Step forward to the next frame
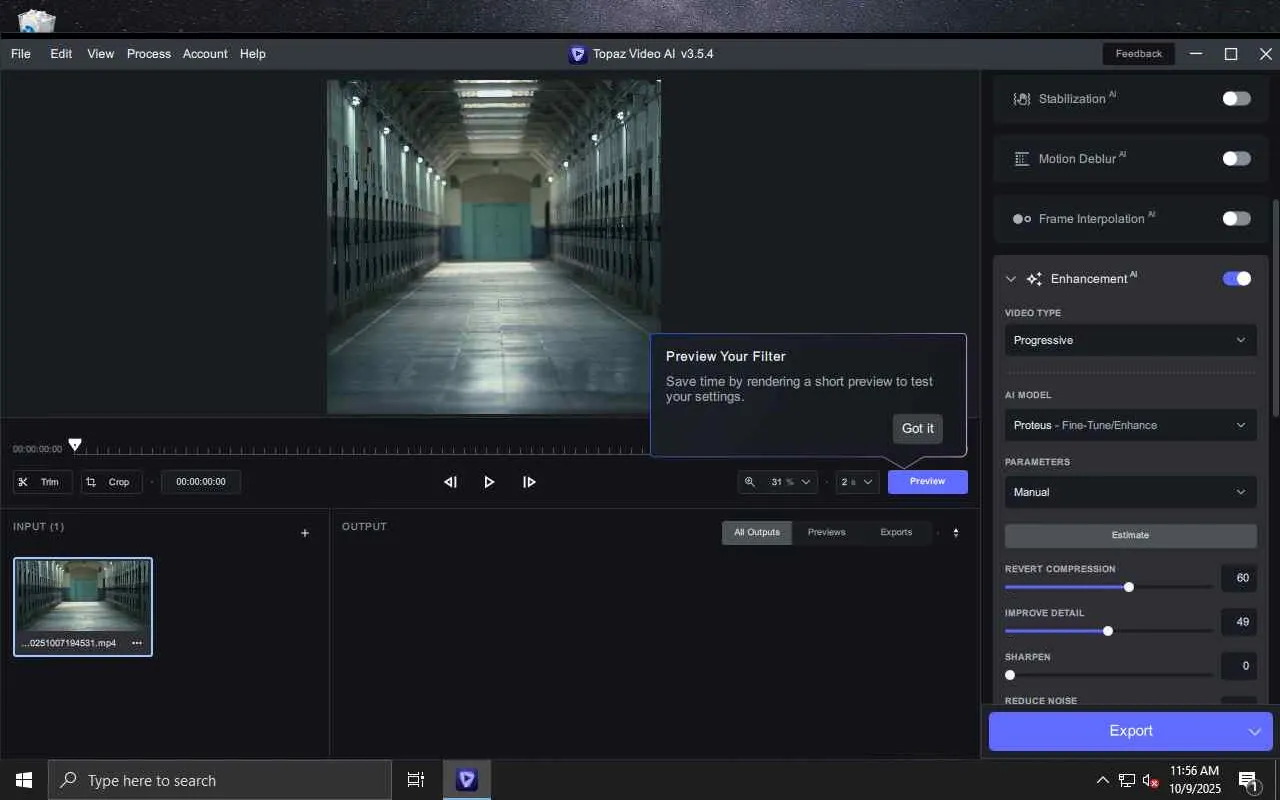 [x=529, y=482]
